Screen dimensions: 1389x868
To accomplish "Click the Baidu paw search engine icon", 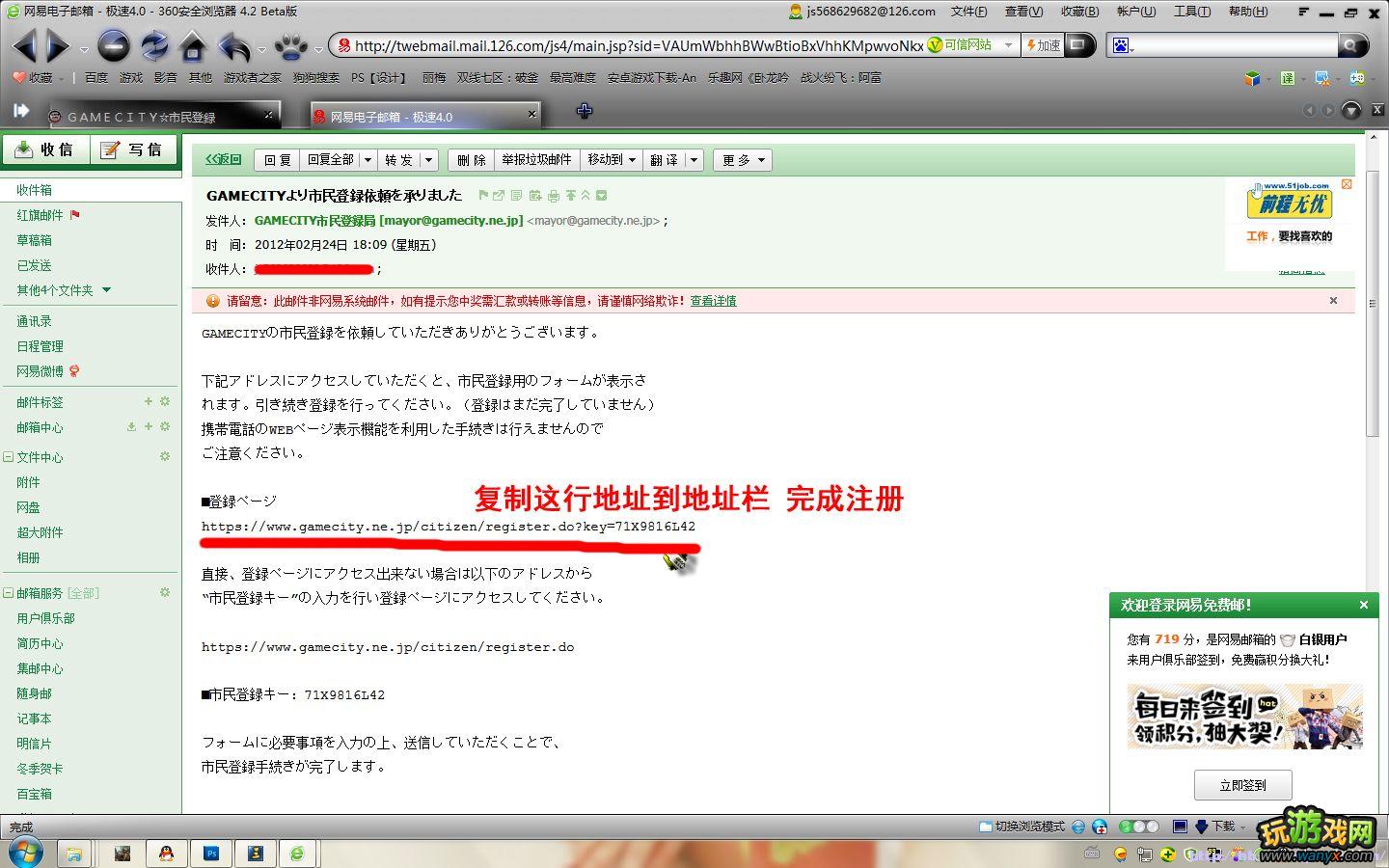I will pos(1121,45).
